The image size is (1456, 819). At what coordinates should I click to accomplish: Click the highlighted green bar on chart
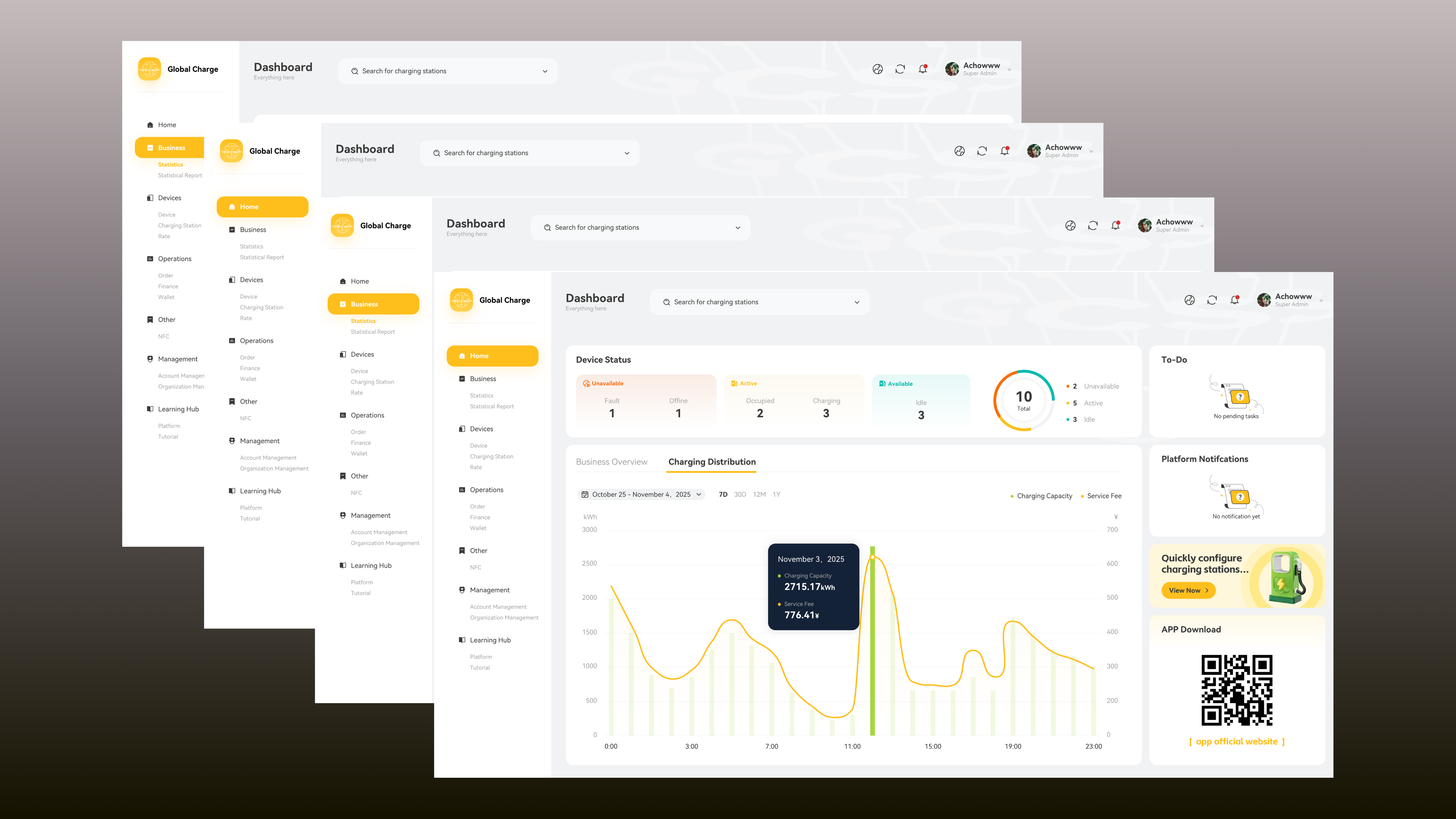(x=872, y=641)
